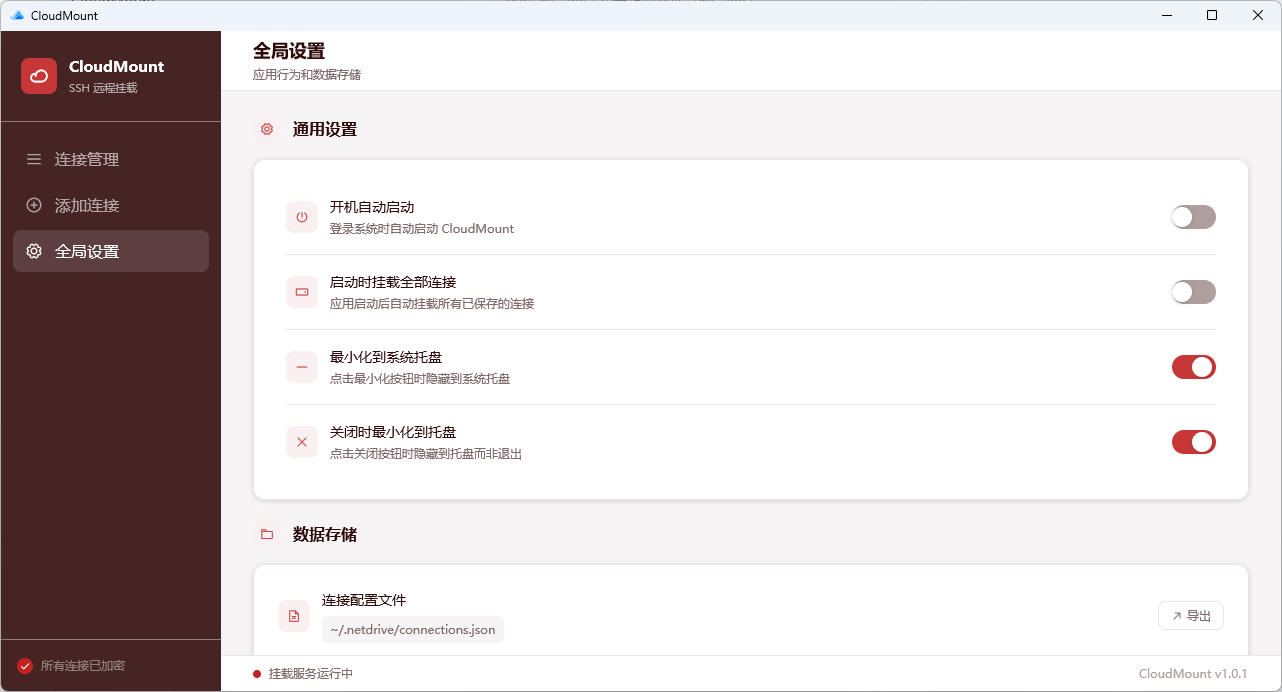Click the 数据存储 section heading
This screenshot has width=1282, height=692.
click(325, 534)
